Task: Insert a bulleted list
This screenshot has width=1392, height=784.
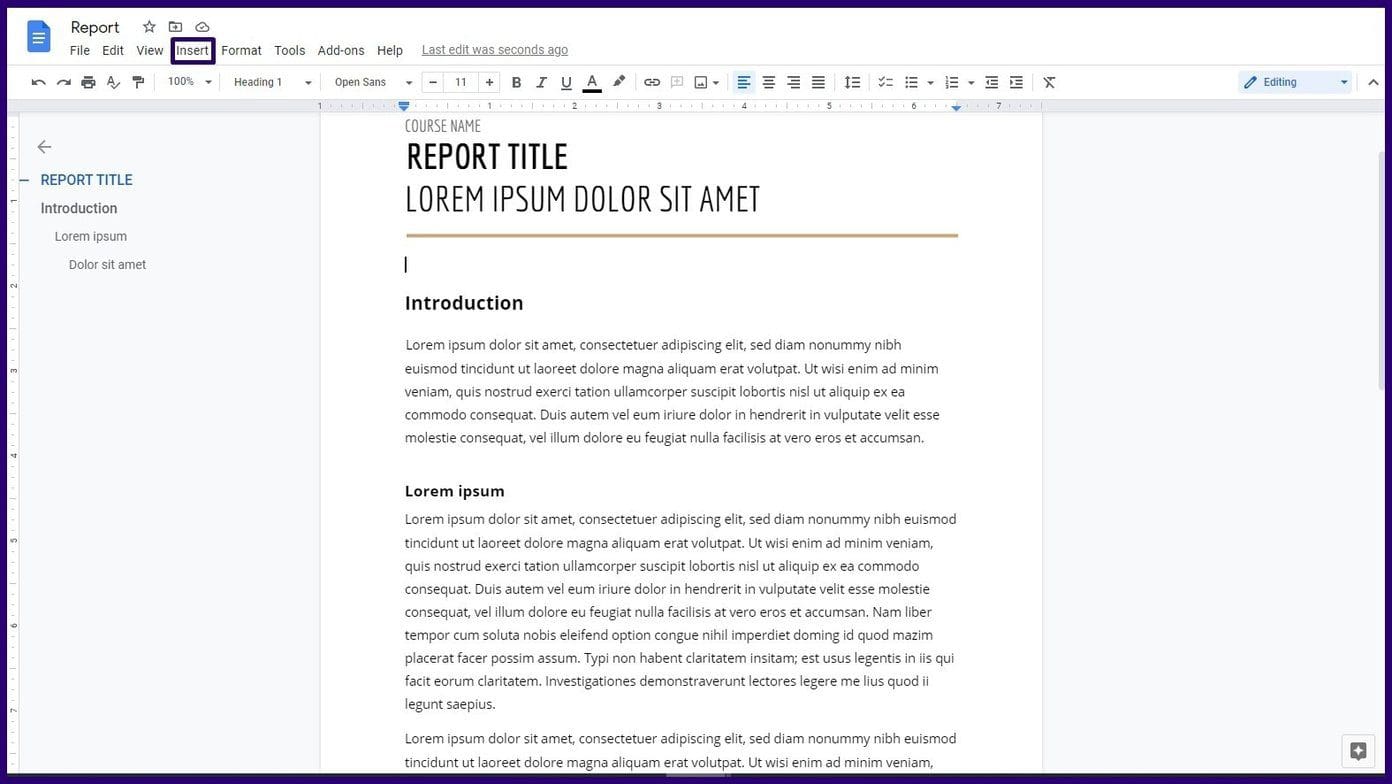Action: pyautogui.click(x=911, y=82)
